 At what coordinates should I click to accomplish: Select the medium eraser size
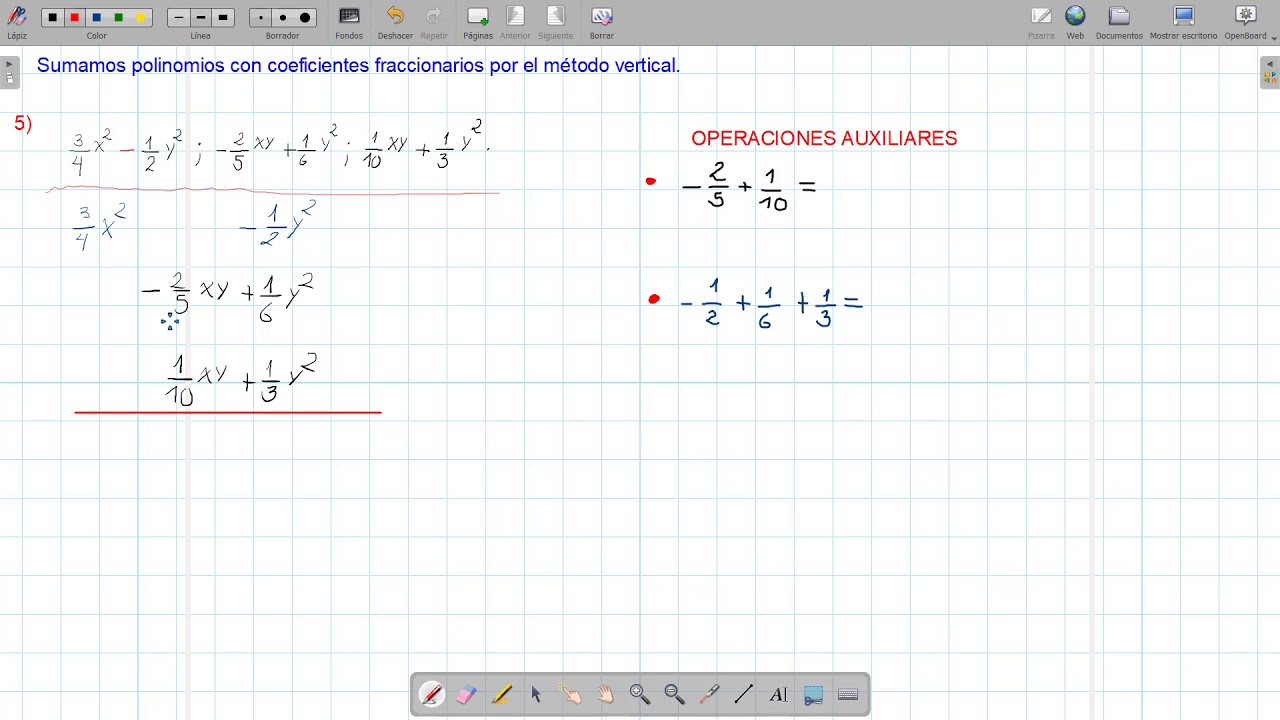click(283, 18)
